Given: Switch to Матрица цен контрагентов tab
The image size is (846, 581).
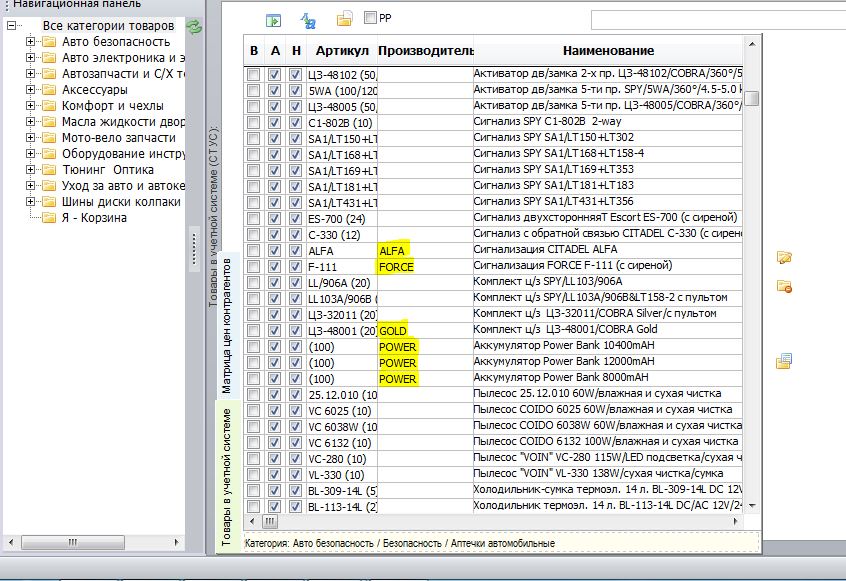Looking at the screenshot, I should coord(227,325).
